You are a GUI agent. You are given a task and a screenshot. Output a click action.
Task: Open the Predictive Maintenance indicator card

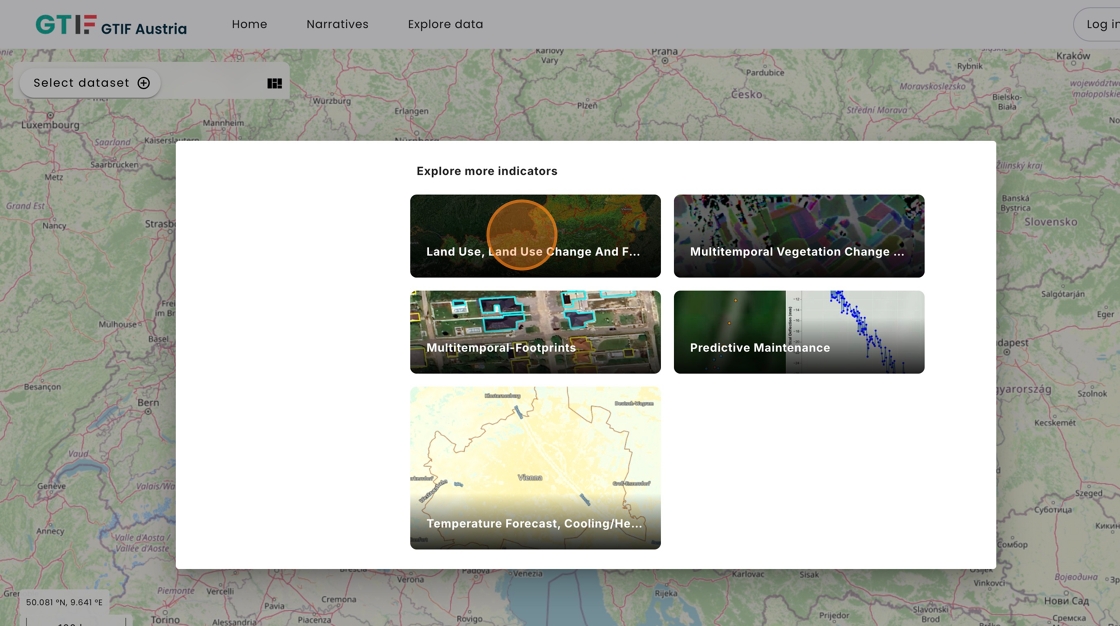pyautogui.click(x=798, y=332)
